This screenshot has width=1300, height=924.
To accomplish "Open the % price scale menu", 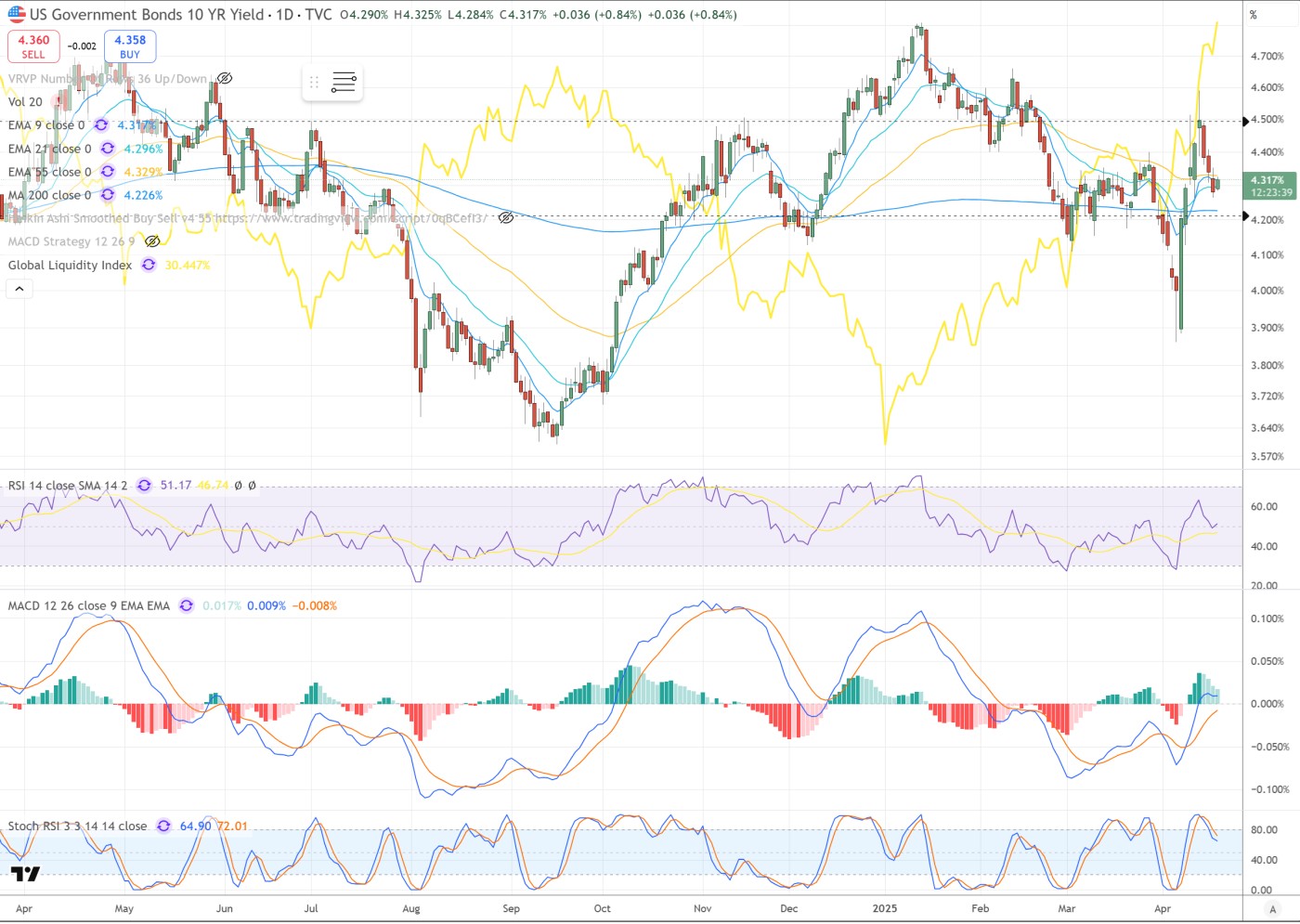I will (1253, 15).
